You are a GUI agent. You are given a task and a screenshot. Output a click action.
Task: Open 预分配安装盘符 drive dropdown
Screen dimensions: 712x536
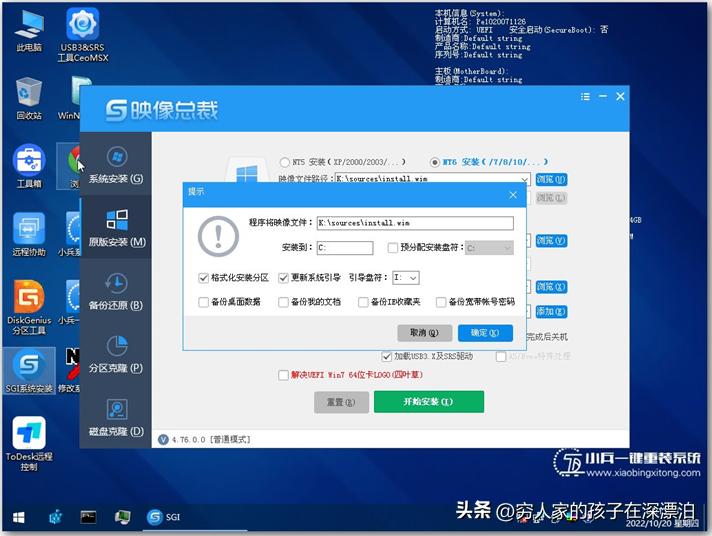point(490,248)
